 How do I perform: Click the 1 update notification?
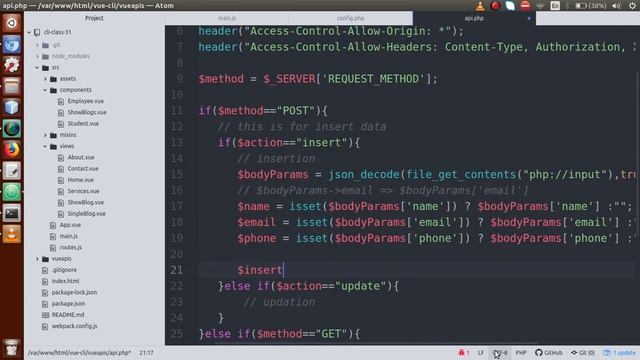(620, 353)
